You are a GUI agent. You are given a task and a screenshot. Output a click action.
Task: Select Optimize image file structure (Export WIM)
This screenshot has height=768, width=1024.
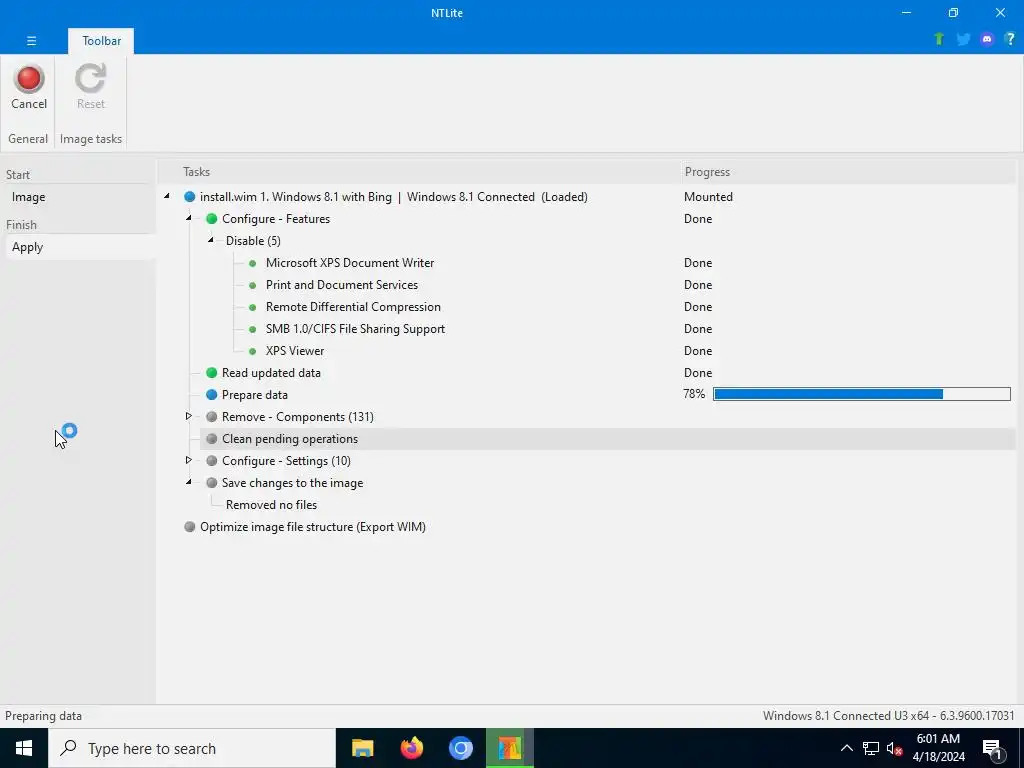[313, 527]
